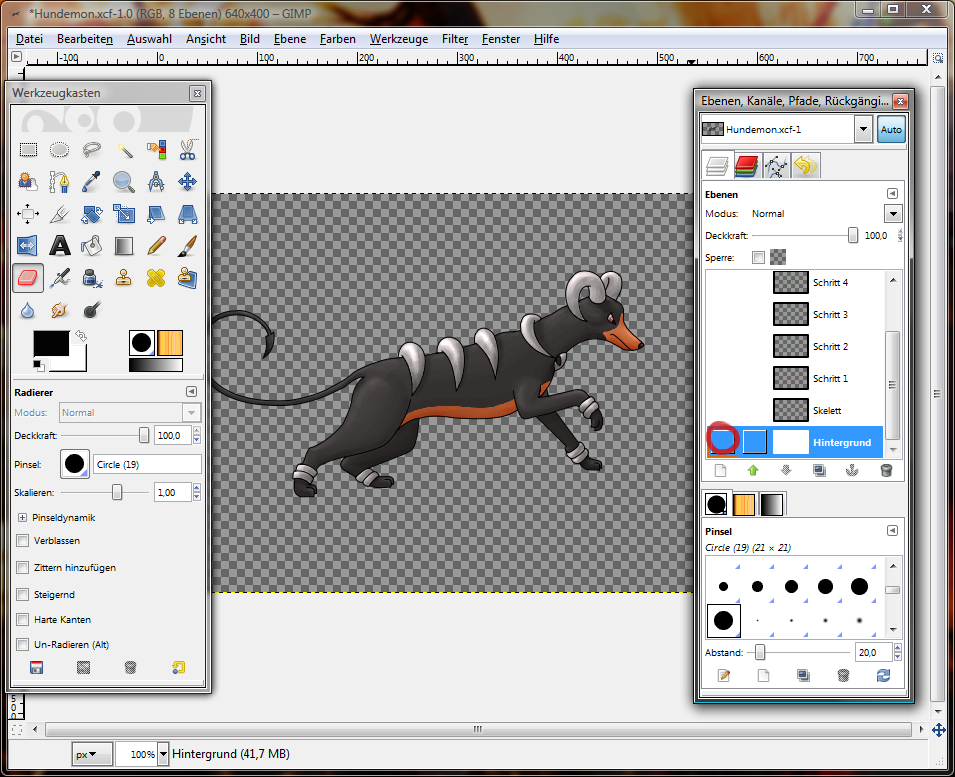The height and width of the screenshot is (777, 955).
Task: Select the Ellipse Select tool
Action: coord(60,149)
